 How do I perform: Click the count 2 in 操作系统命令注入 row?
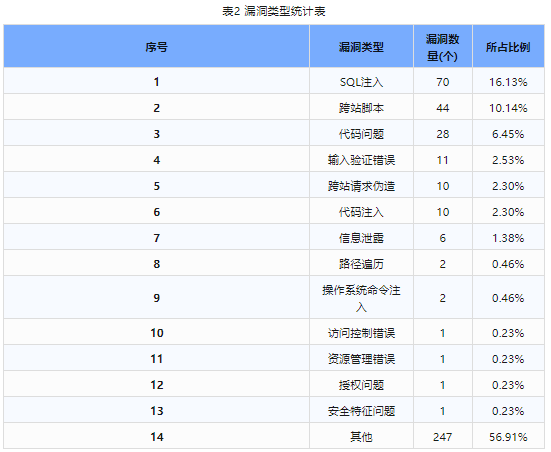point(443,298)
